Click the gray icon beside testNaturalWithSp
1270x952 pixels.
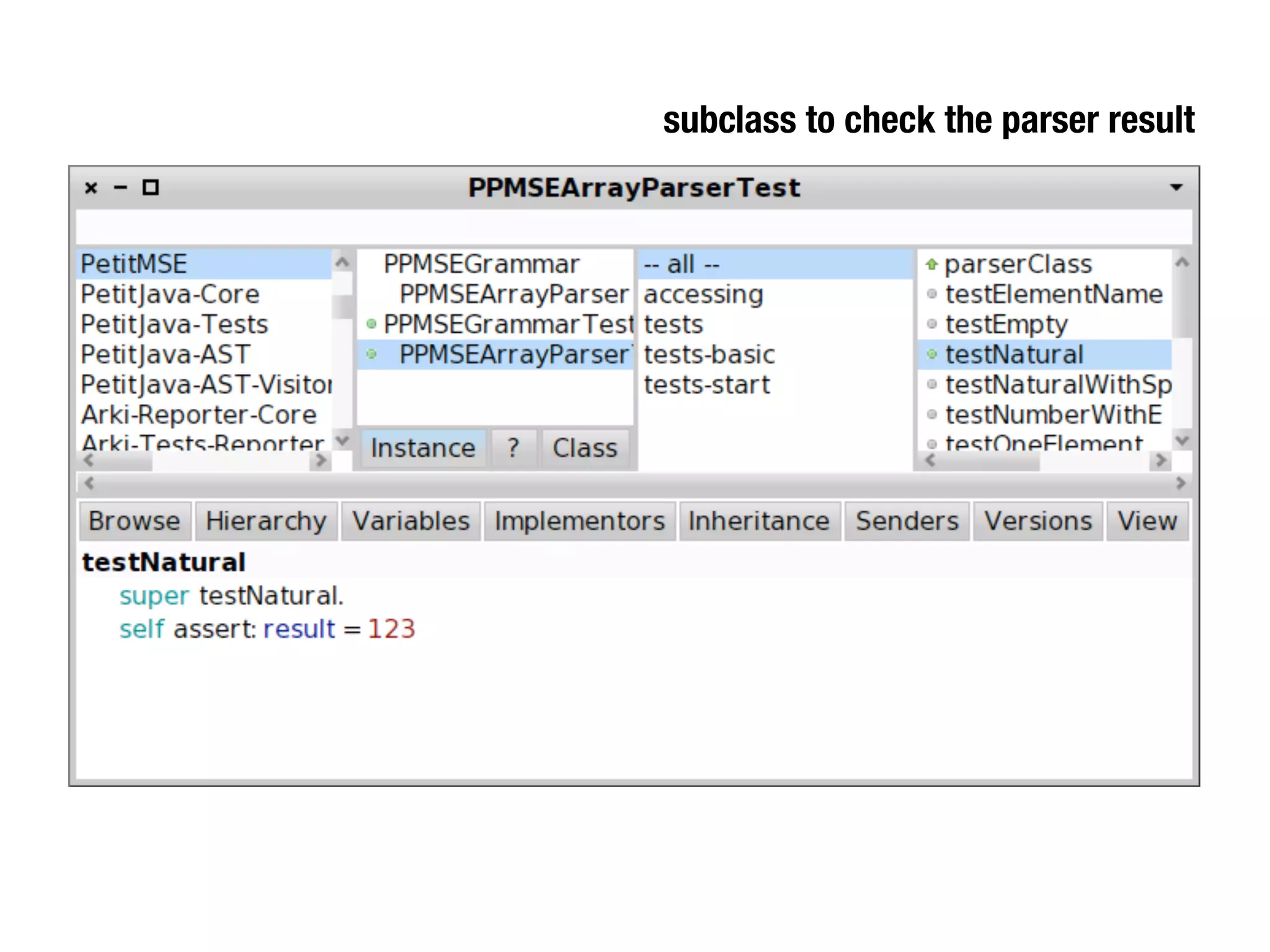[931, 384]
